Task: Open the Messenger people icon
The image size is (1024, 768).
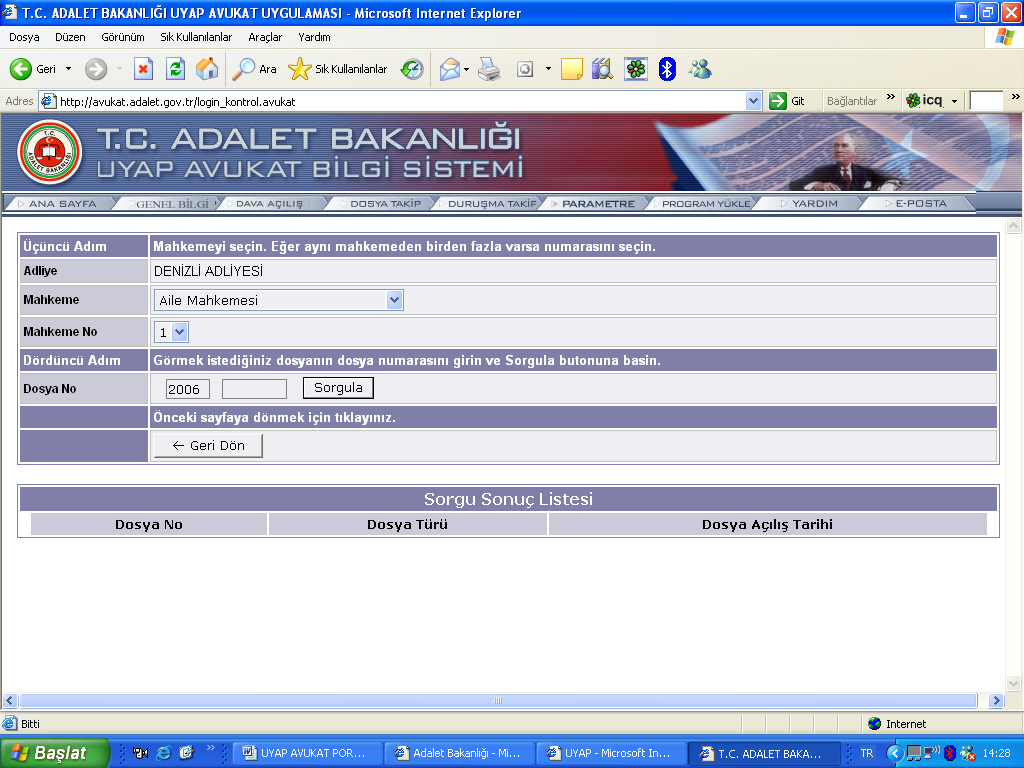Action: pos(699,69)
